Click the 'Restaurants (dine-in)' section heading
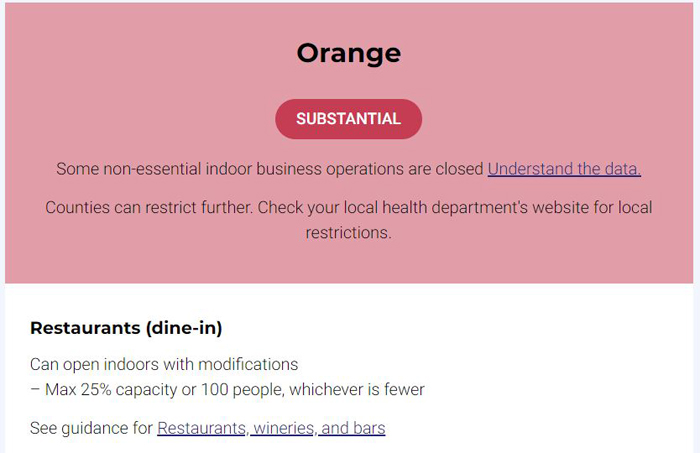The image size is (700, 453). click(x=126, y=328)
